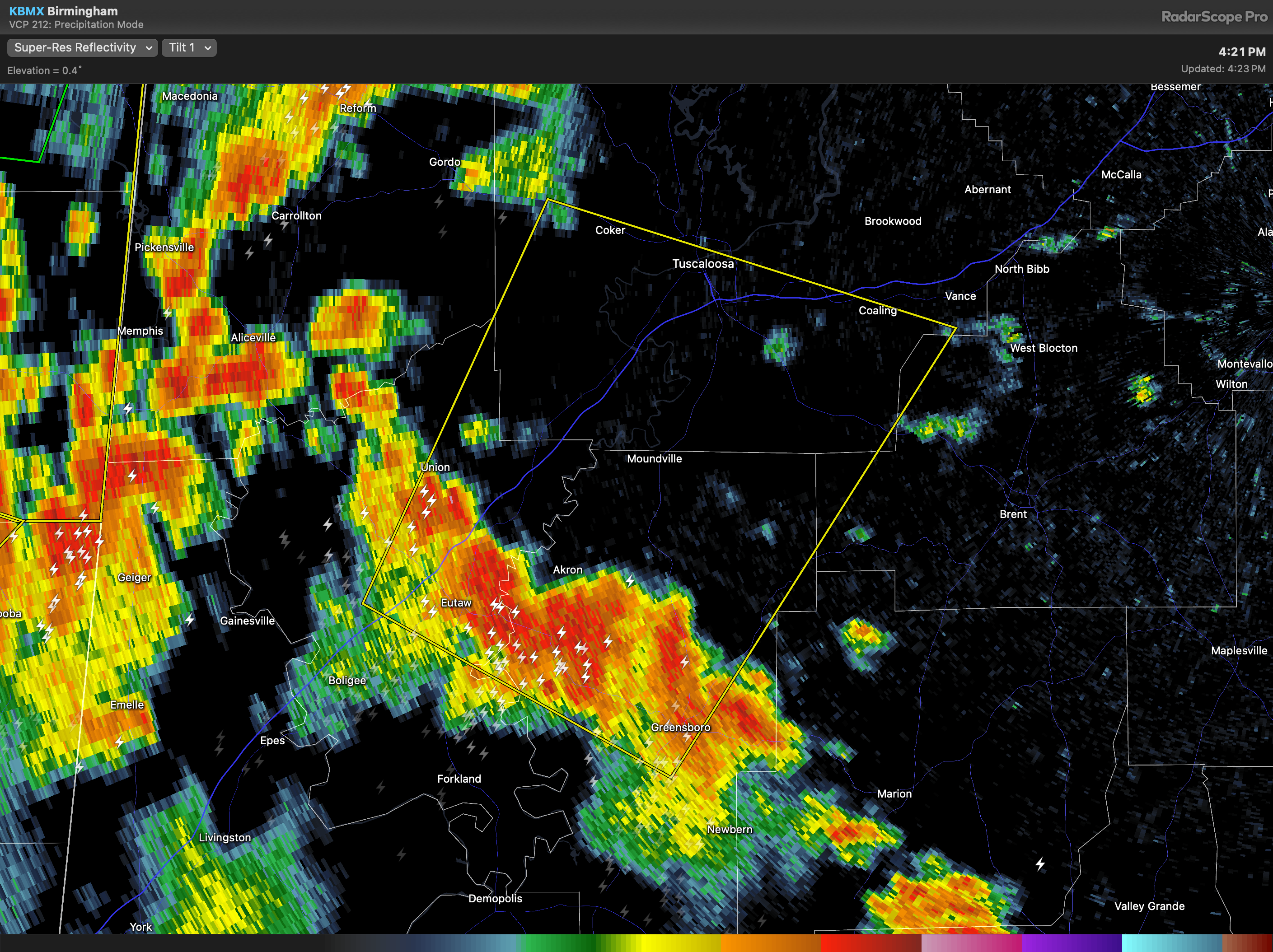This screenshot has width=1273, height=952.
Task: Click the VCP 212 Precipitation Mode text
Action: point(76,25)
